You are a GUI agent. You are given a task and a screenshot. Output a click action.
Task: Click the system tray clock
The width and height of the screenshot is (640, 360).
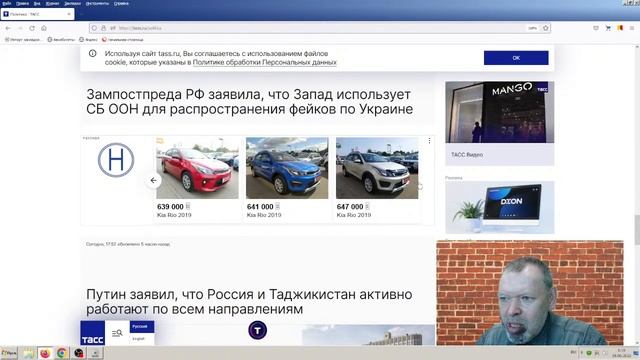pyautogui.click(x=622, y=353)
